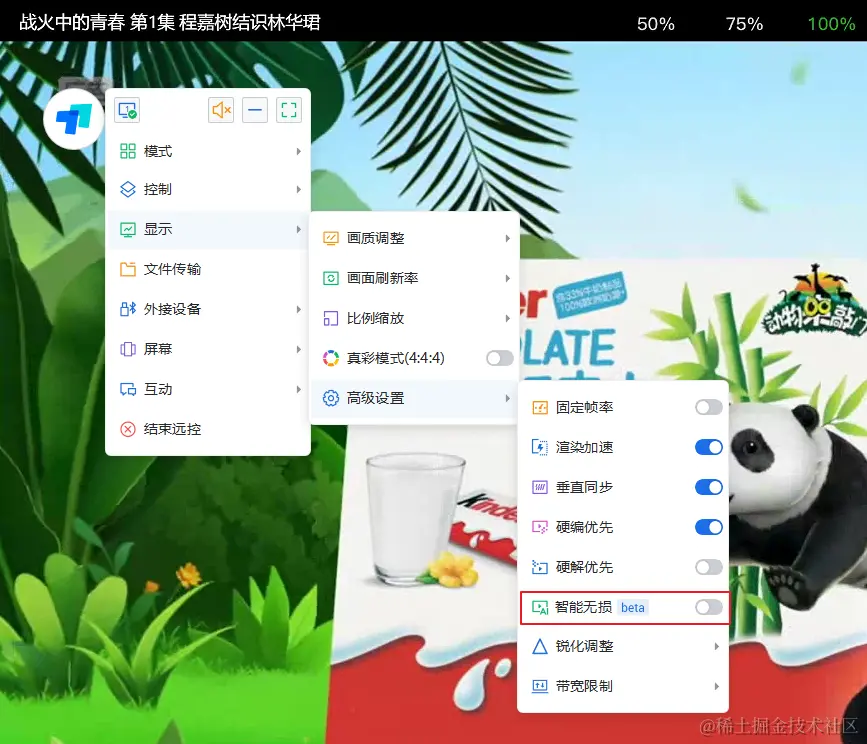Click the 硬编优先 icon
Image resolution: width=867 pixels, height=744 pixels.
tap(540, 527)
